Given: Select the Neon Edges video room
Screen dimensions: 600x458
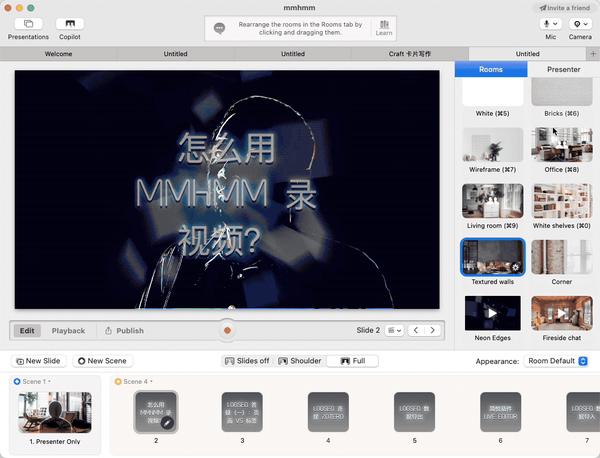Looking at the screenshot, I should coord(492,313).
